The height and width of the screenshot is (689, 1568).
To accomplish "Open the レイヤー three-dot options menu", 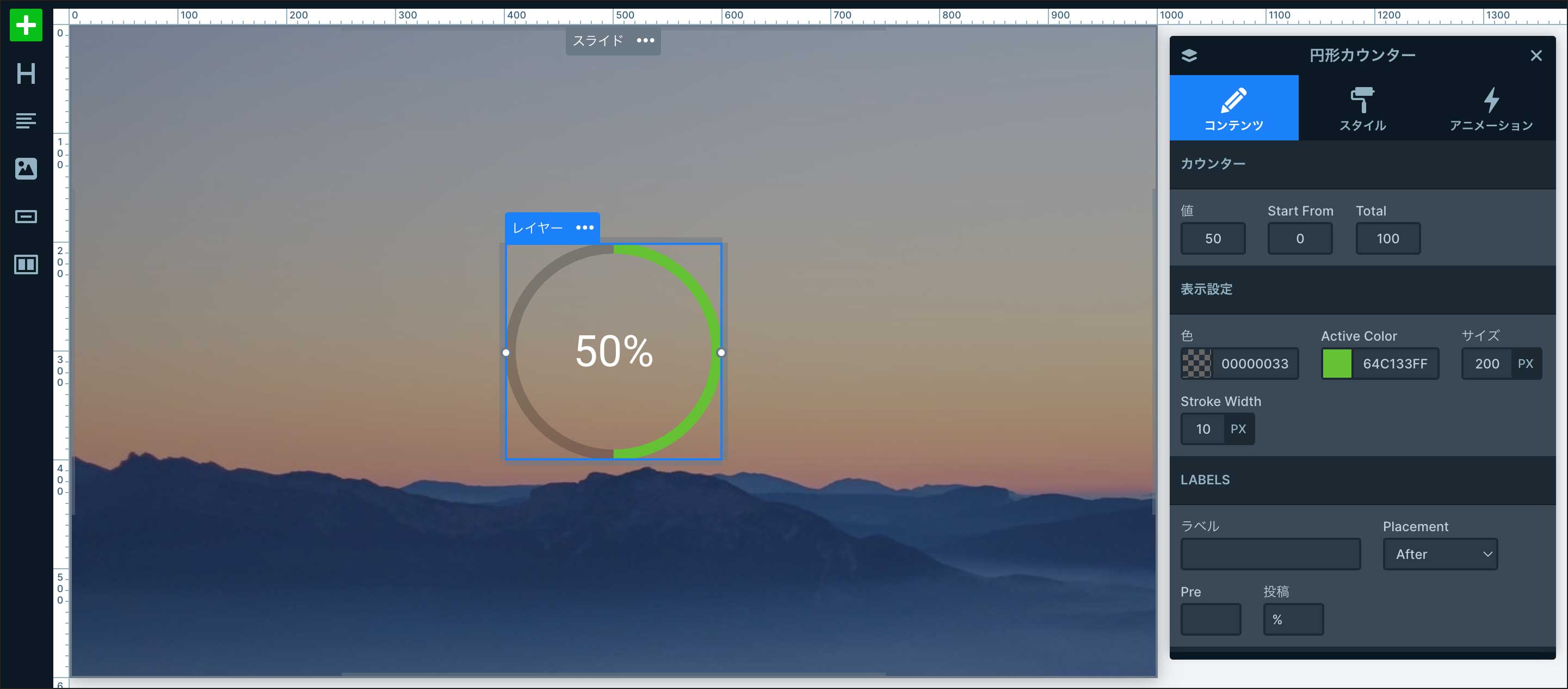I will pyautogui.click(x=584, y=227).
